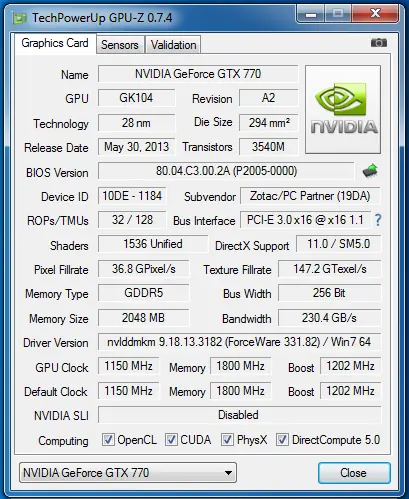Click the Bus Interface question mark
This screenshot has width=409, height=499.
378,220
